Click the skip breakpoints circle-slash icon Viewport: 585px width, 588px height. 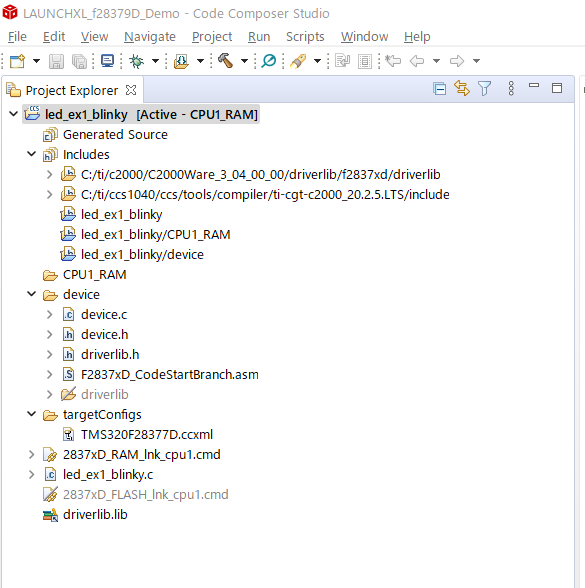click(269, 61)
